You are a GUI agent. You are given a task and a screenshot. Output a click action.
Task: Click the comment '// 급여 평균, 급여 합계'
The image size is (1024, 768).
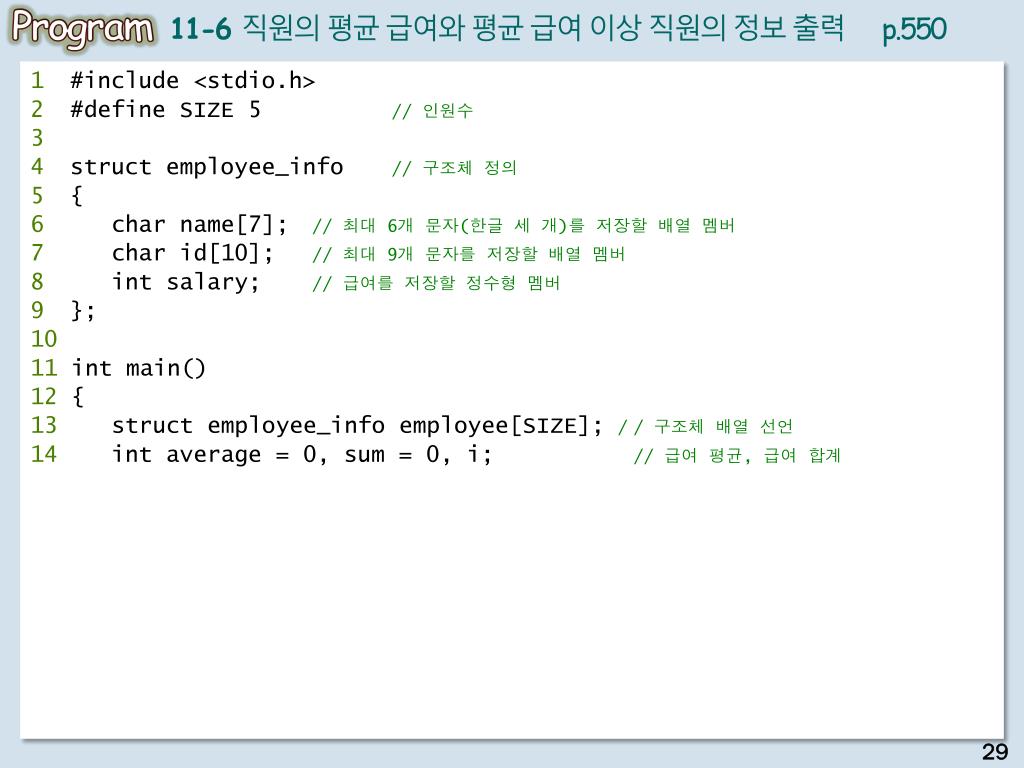tap(737, 455)
